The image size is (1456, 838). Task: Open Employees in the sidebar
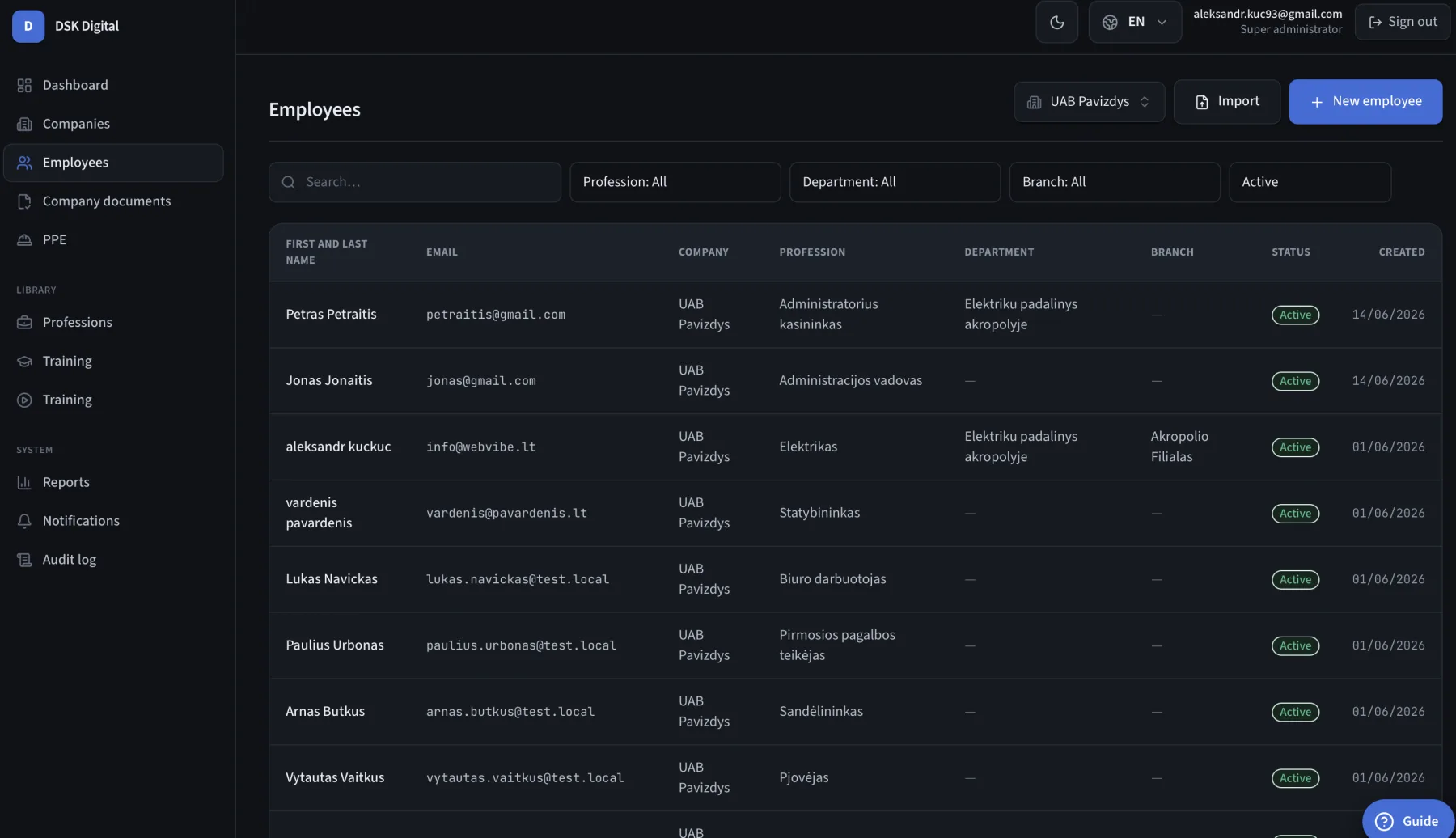113,163
